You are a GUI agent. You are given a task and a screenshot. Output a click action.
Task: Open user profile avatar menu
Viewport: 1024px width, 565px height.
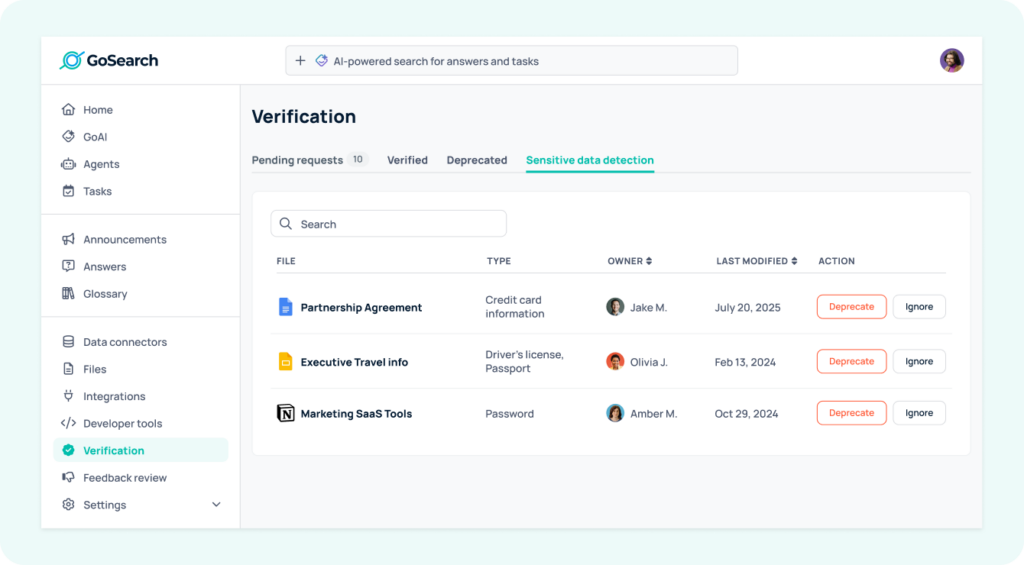[x=951, y=61]
